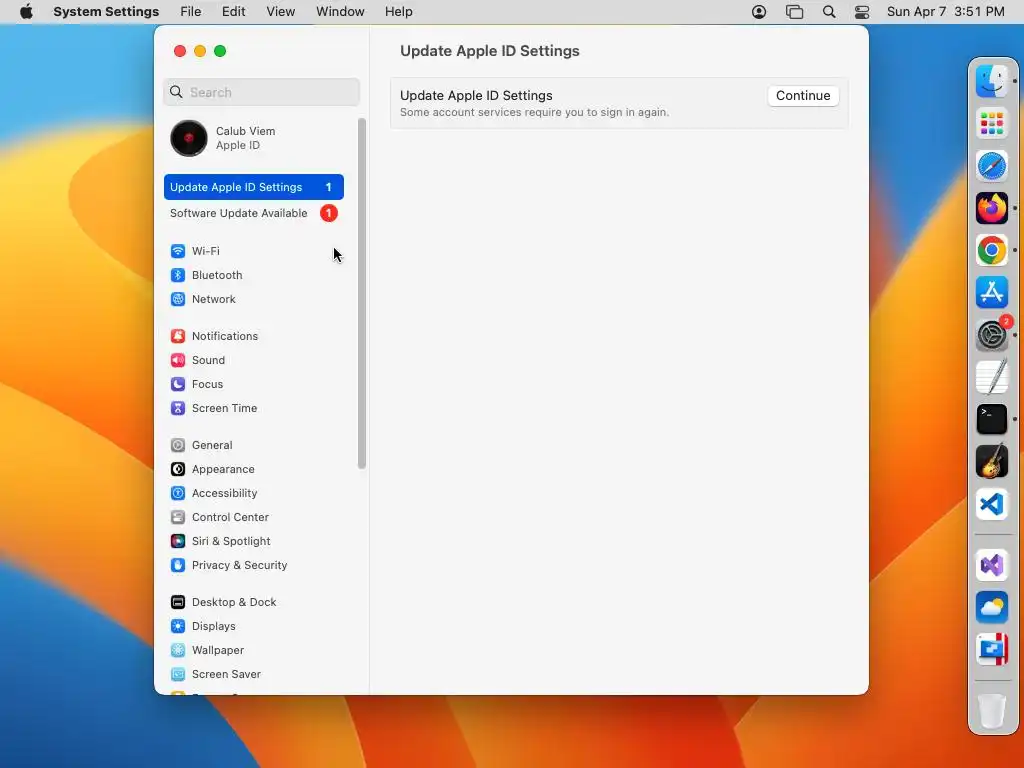Open General gear icon
Screen dimensions: 1024x768
click(178, 445)
